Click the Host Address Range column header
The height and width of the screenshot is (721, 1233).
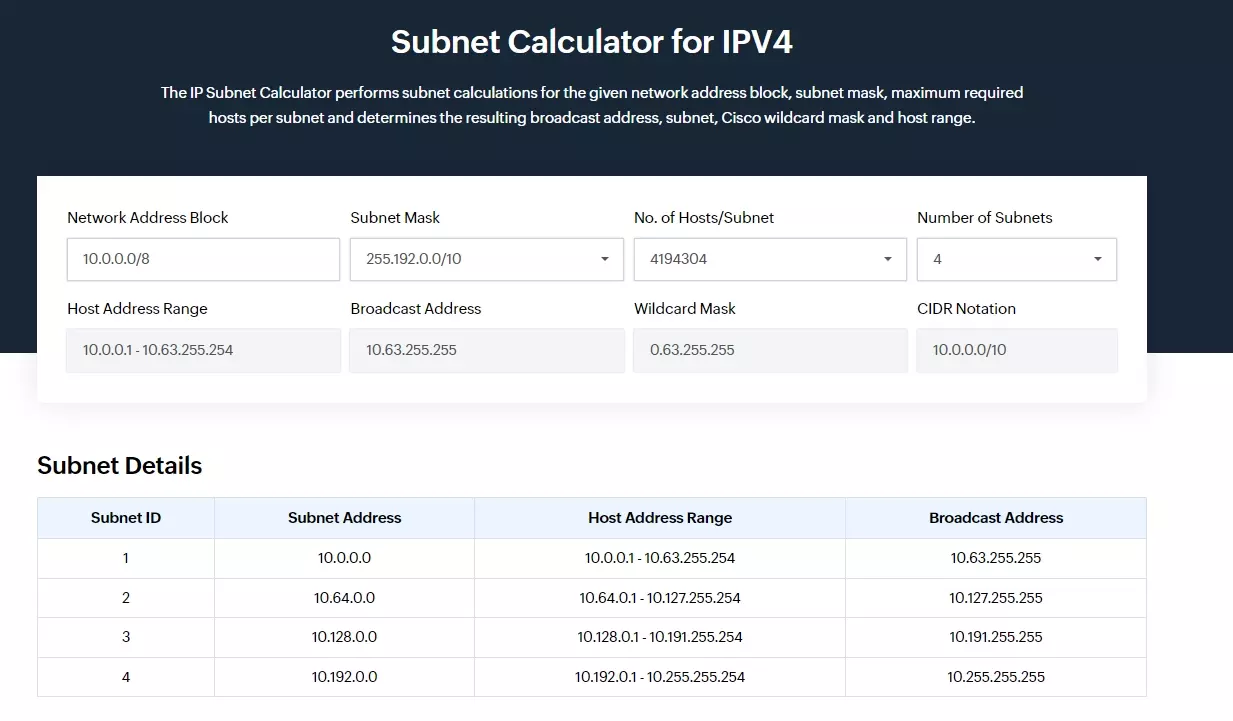click(x=660, y=517)
